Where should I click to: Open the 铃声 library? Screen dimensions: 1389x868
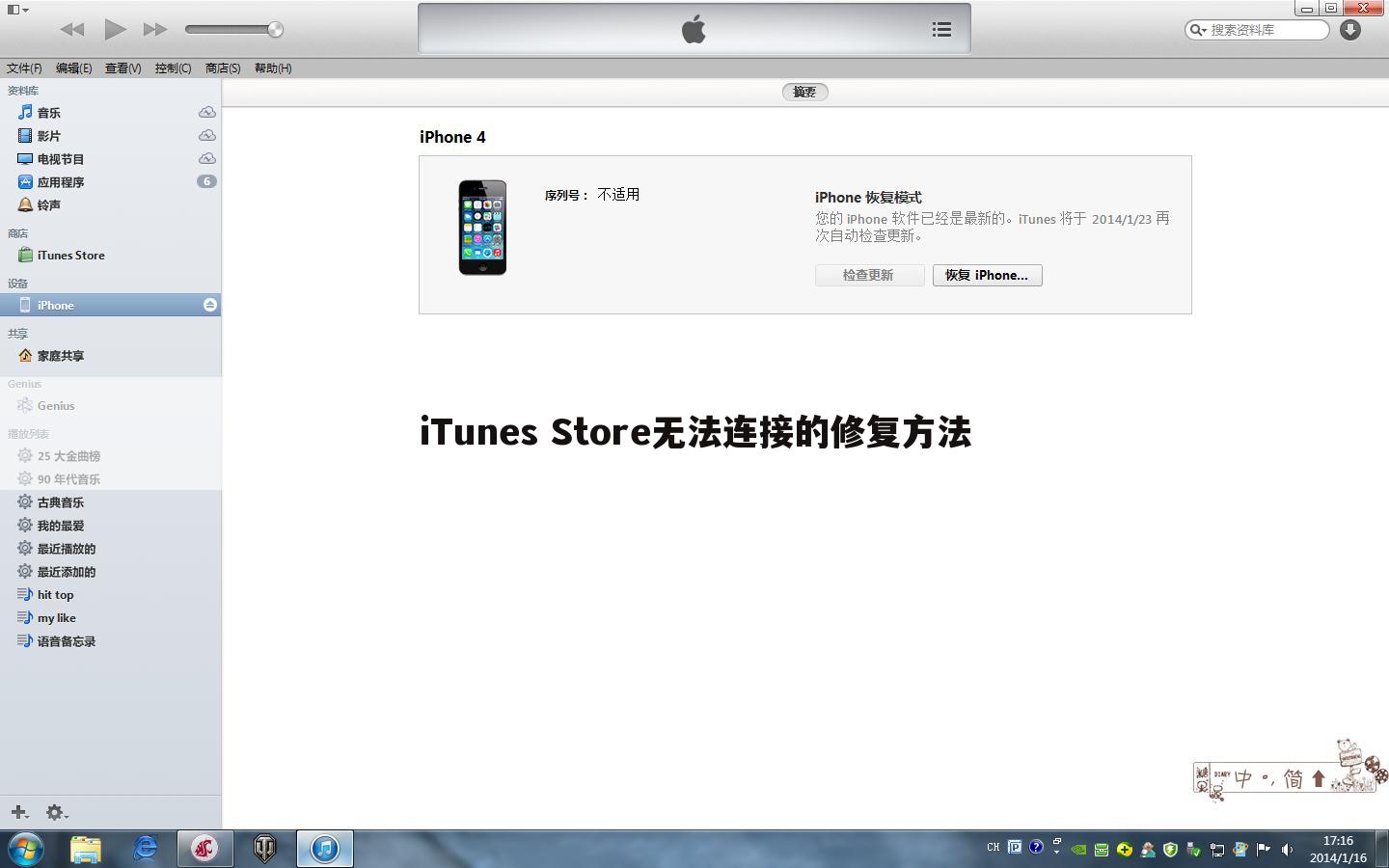pyautogui.click(x=48, y=204)
